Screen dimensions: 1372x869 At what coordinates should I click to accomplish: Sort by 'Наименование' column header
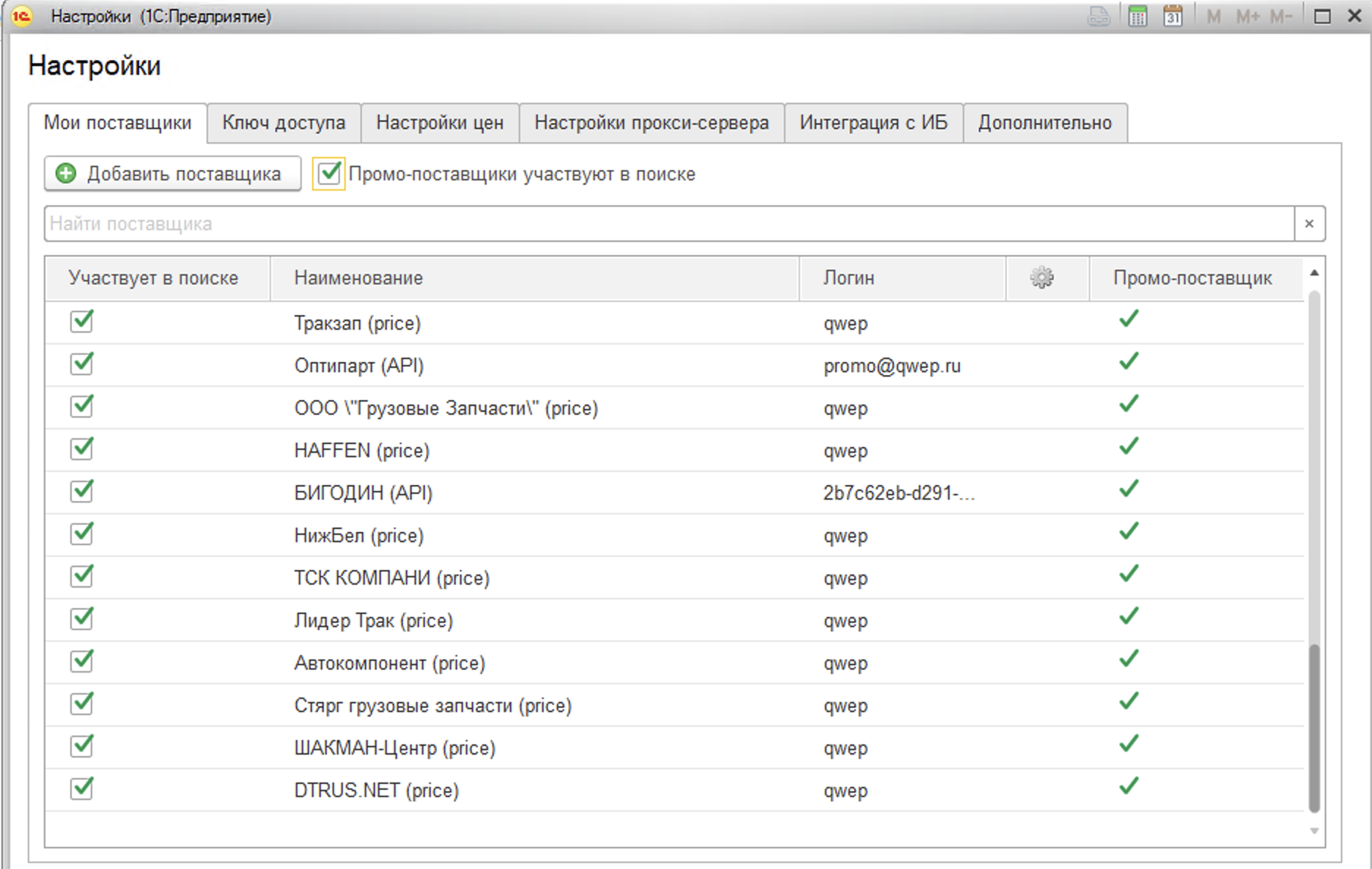pyautogui.click(x=534, y=278)
